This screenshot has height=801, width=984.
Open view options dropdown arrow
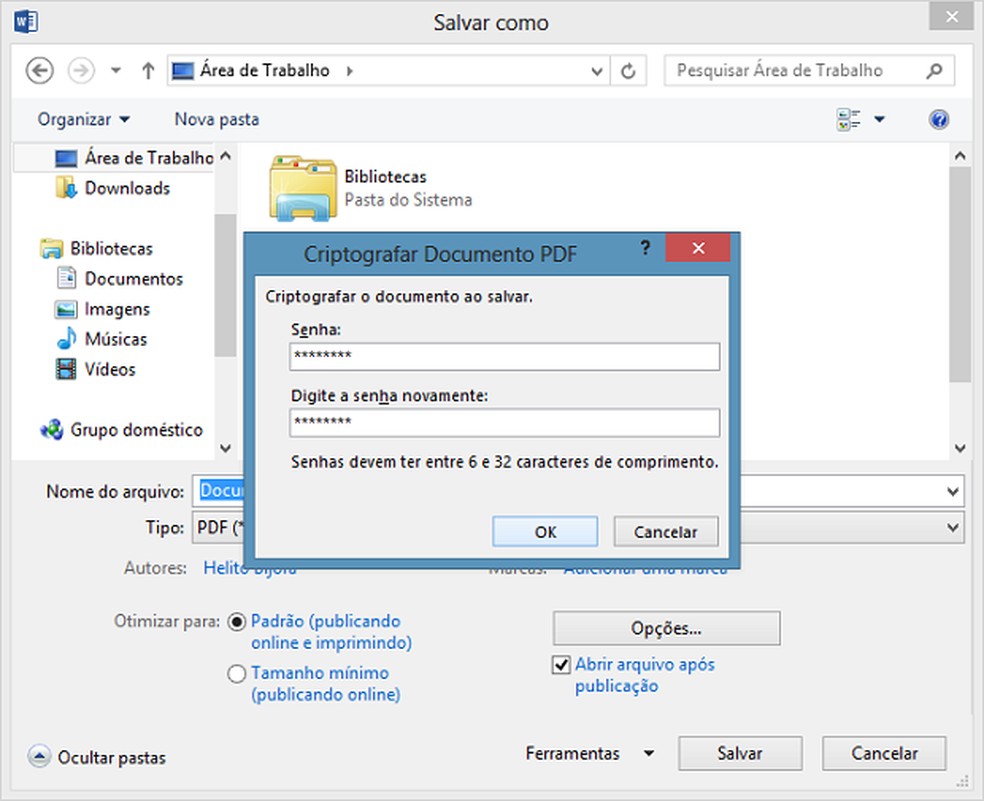pos(880,119)
